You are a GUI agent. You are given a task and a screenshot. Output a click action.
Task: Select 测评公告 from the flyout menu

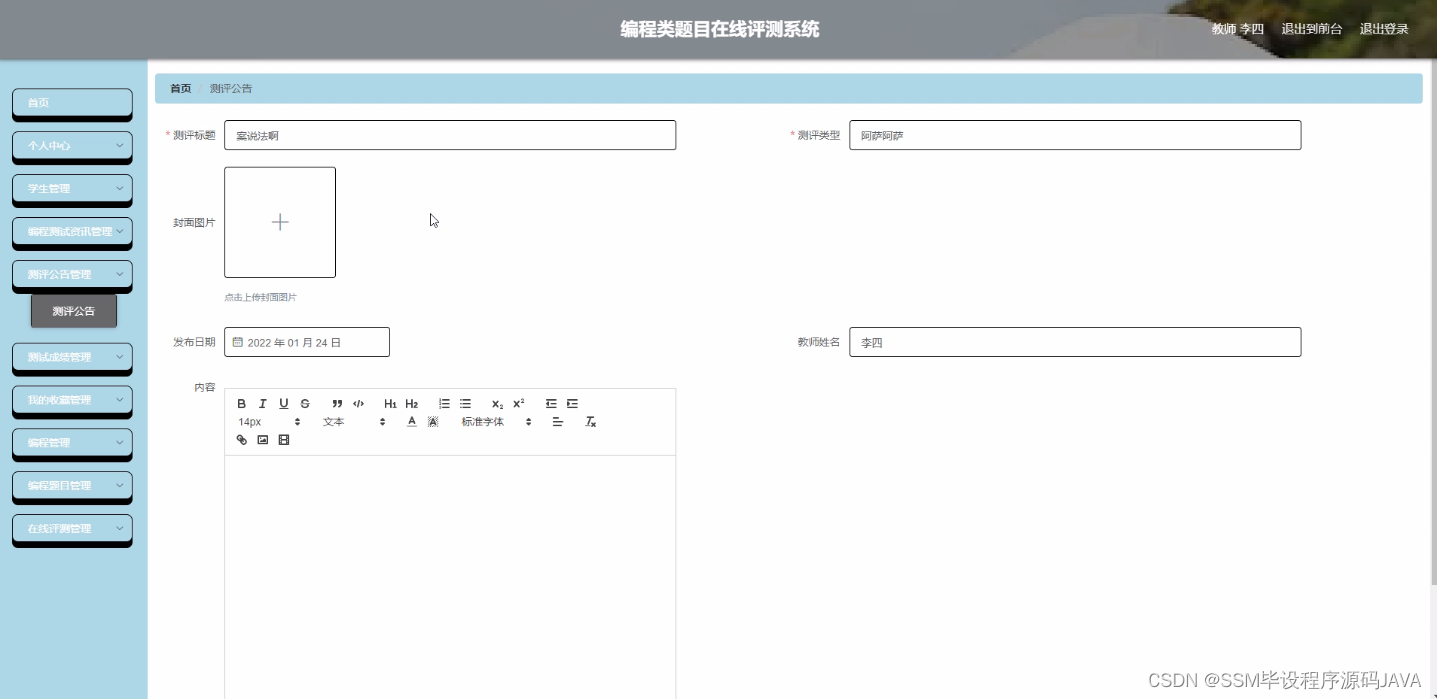73,311
